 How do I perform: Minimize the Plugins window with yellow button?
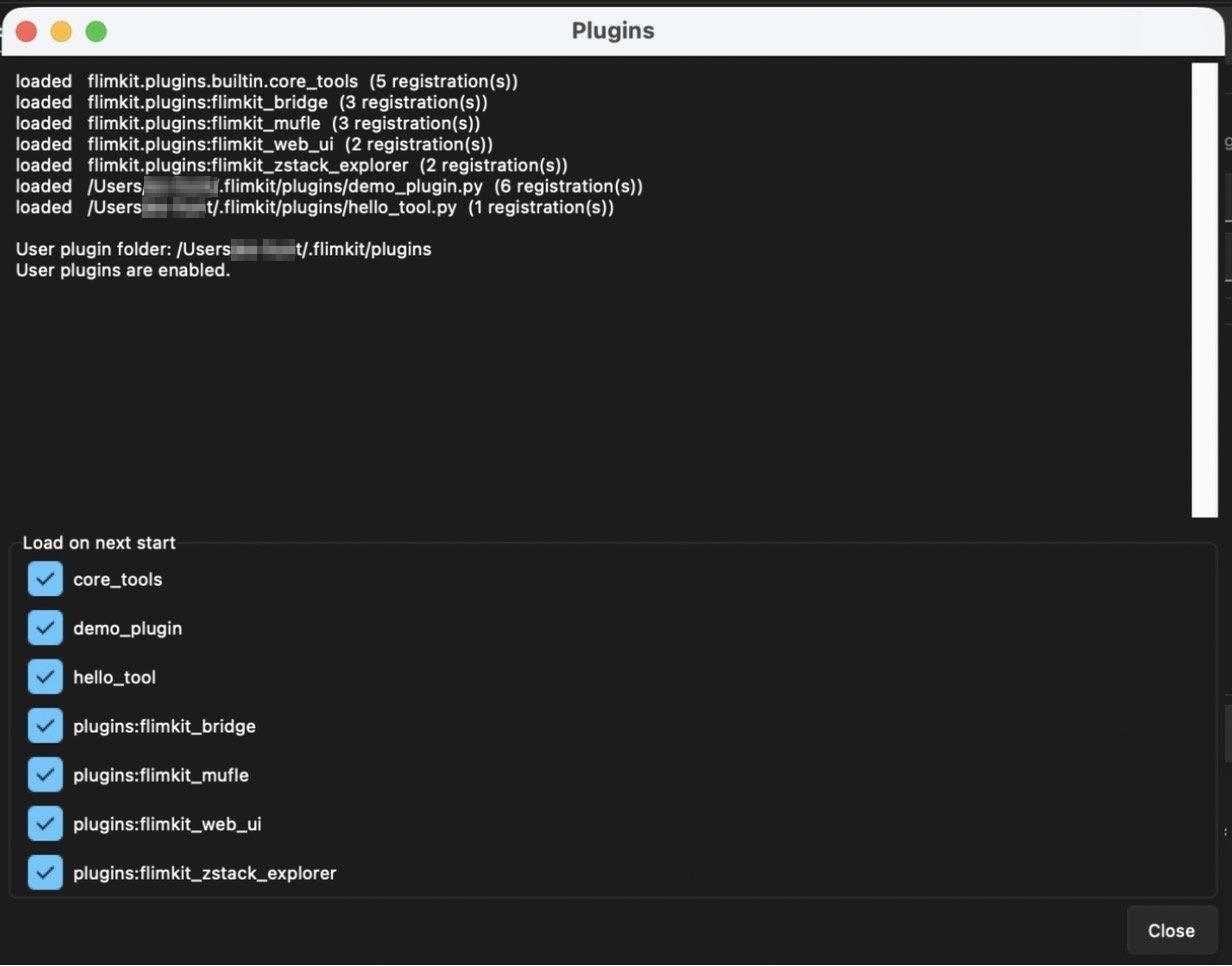click(61, 32)
